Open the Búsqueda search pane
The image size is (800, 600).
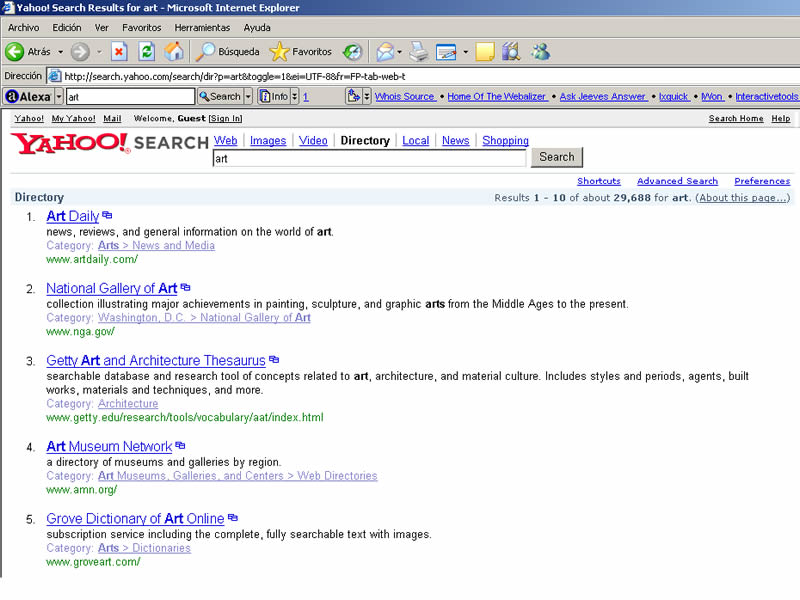[228, 52]
